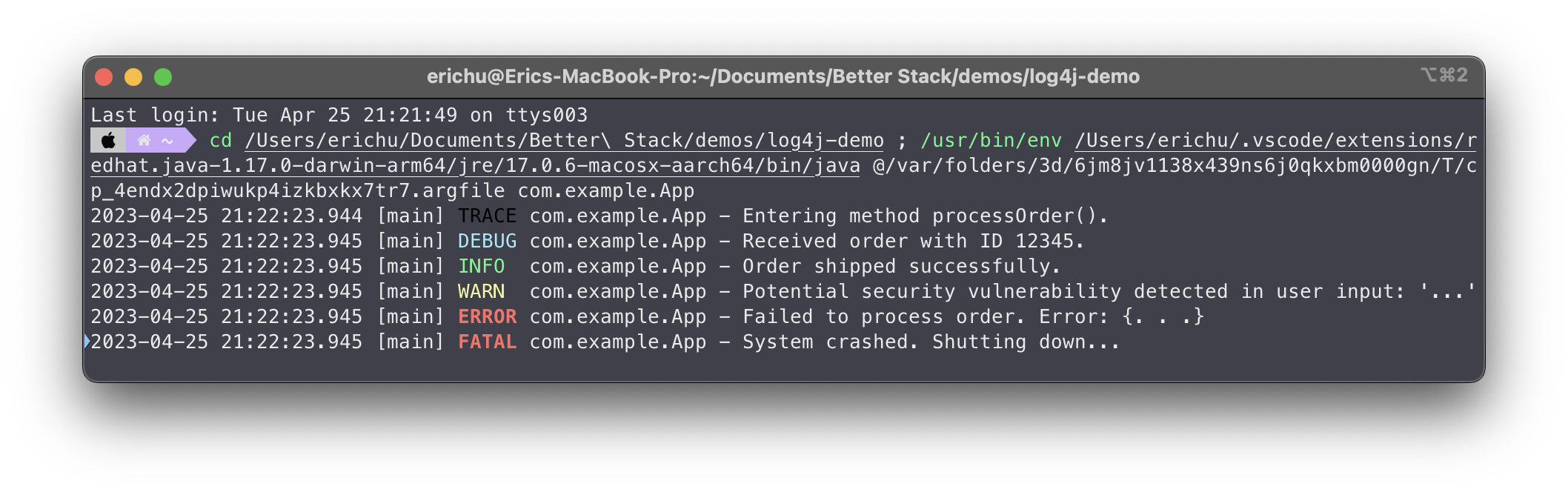The width and height of the screenshot is (1568, 492).
Task: Click the underlined path ending in bin/java
Action: (475, 166)
